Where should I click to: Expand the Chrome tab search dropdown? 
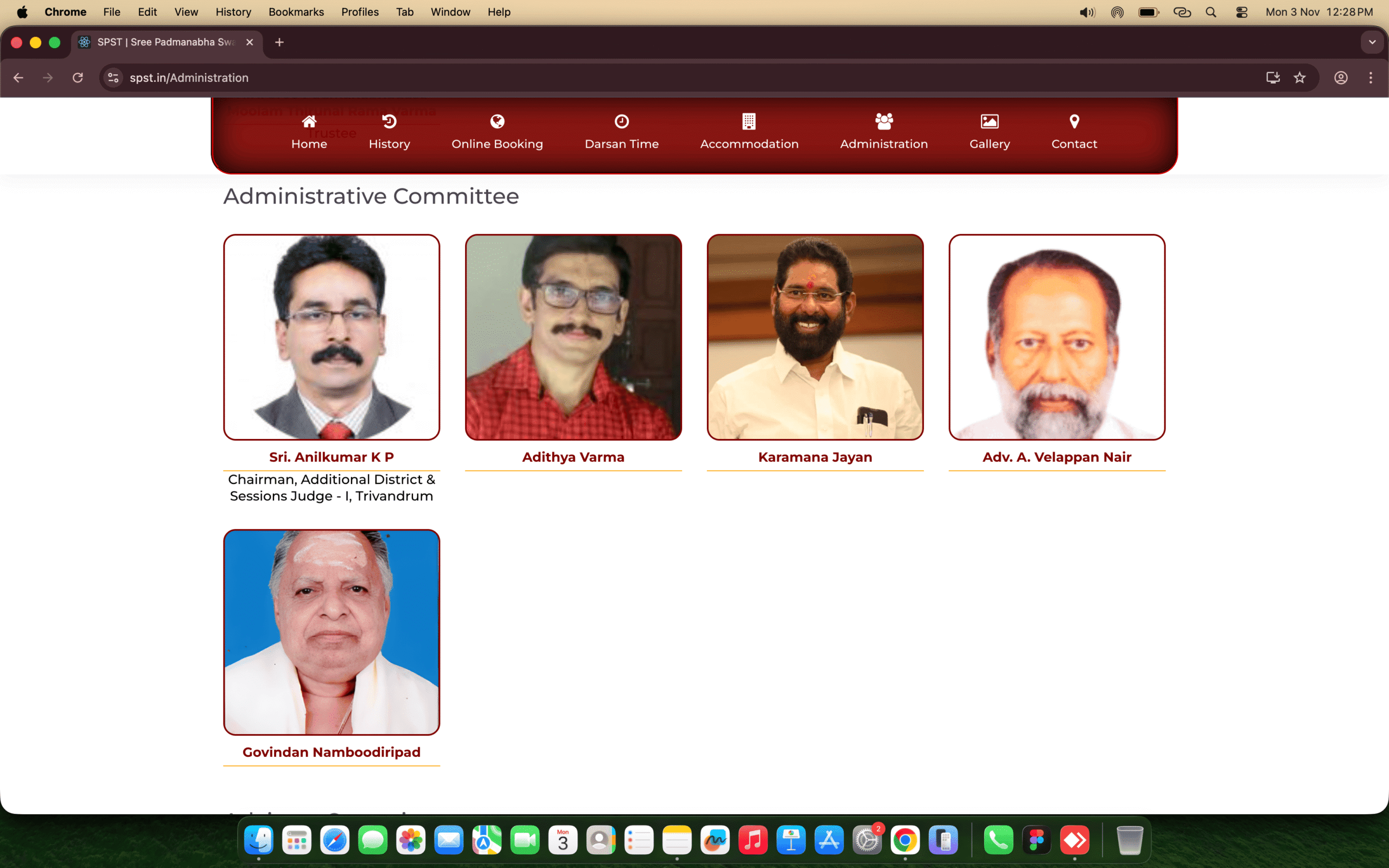1372,42
